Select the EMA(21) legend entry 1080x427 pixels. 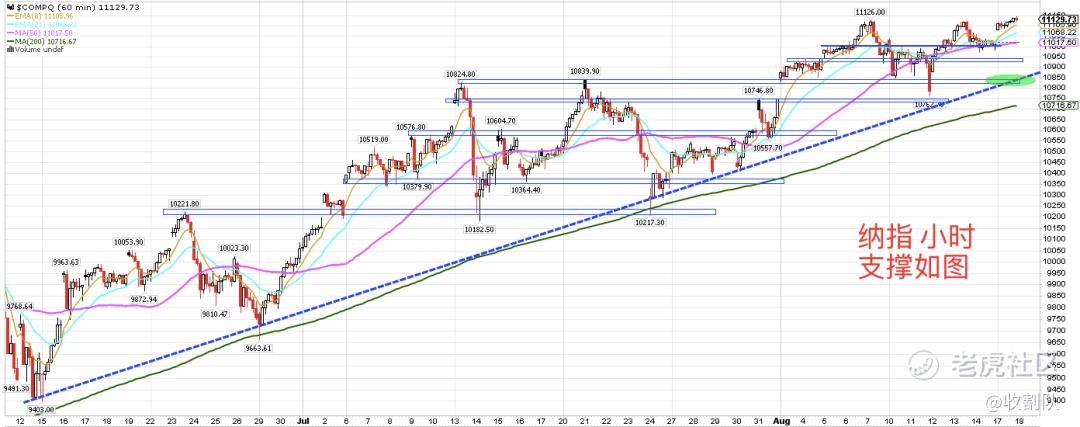coord(41,24)
